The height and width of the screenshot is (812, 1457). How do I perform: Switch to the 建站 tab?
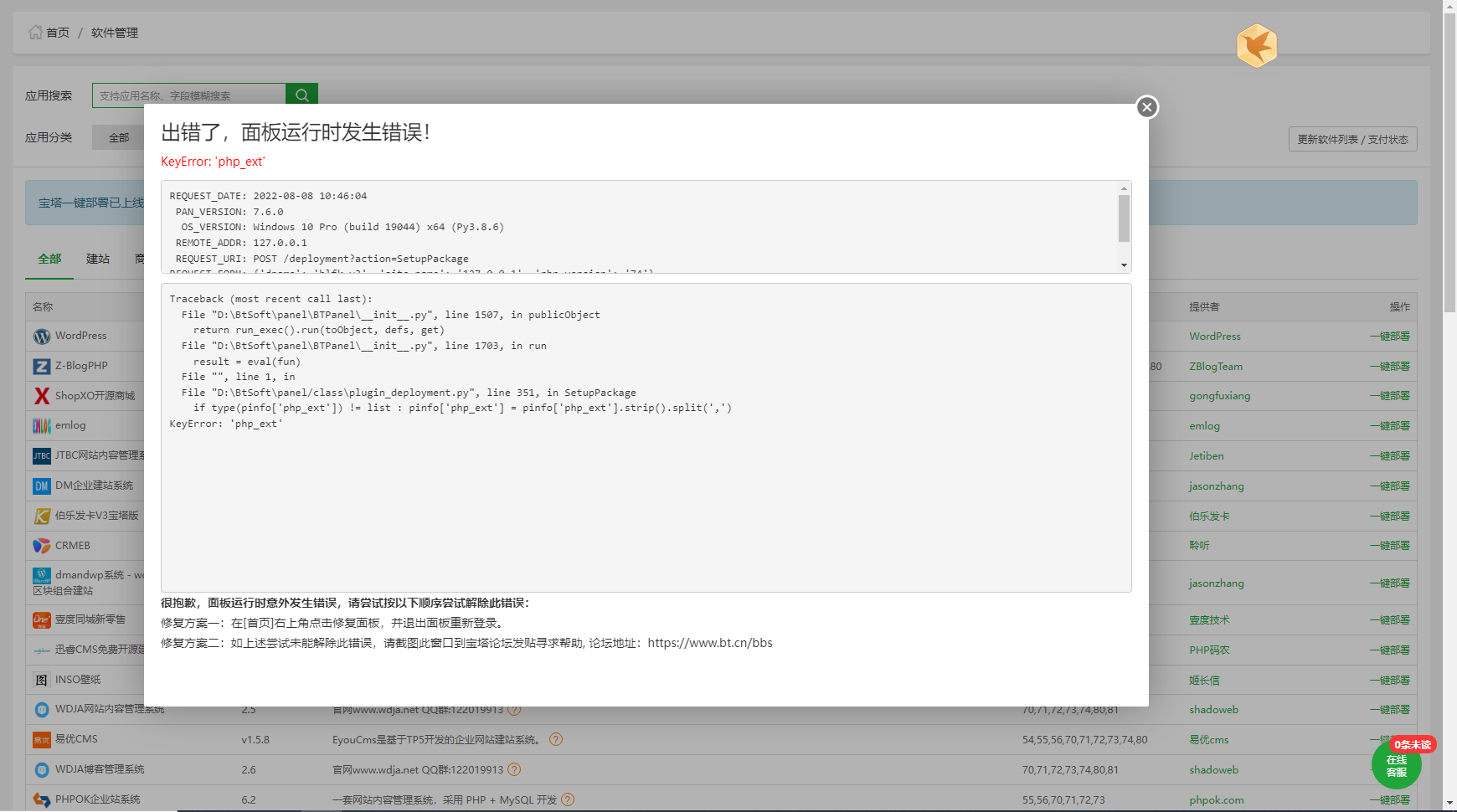click(x=98, y=259)
